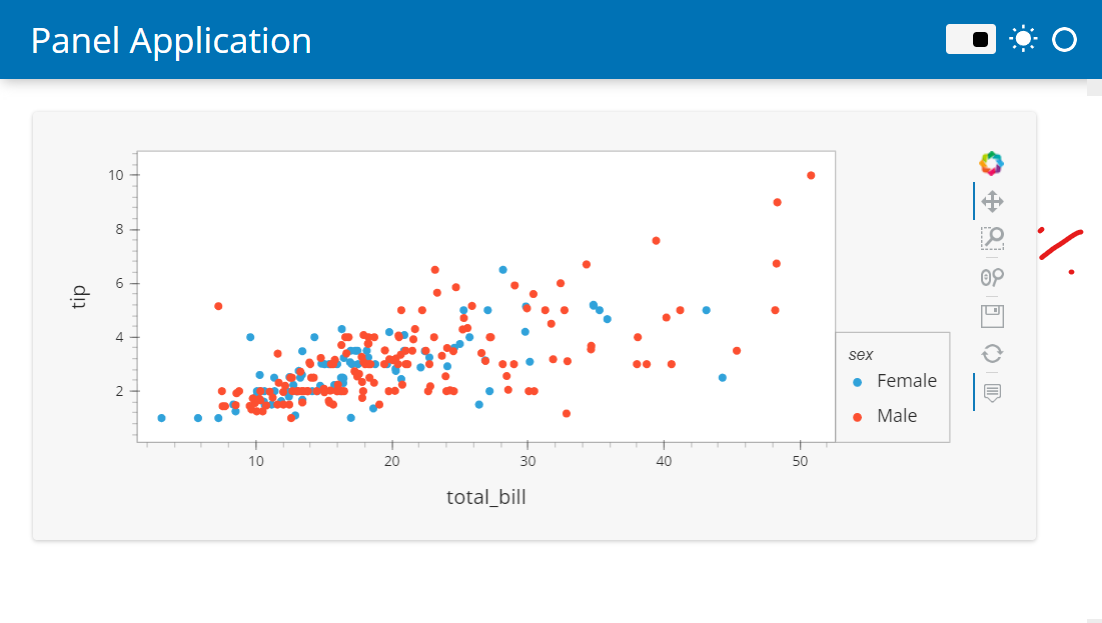Activate the Box Zoom tool

coord(991,239)
